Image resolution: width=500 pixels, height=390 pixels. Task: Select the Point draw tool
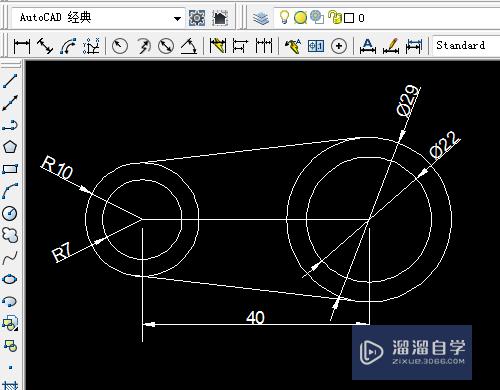(x=10, y=367)
